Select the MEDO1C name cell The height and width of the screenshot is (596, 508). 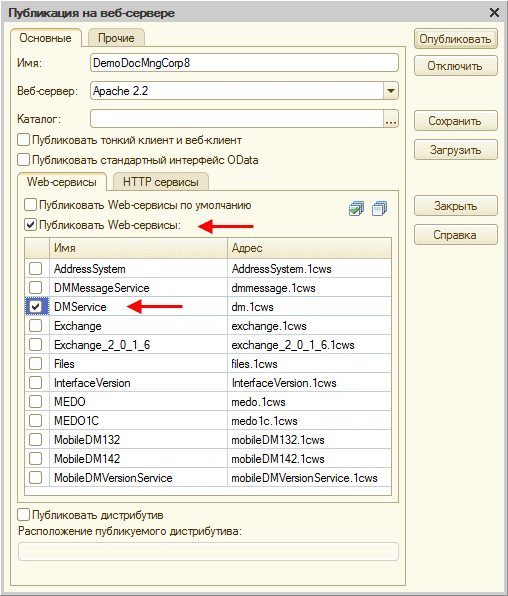(x=138, y=421)
